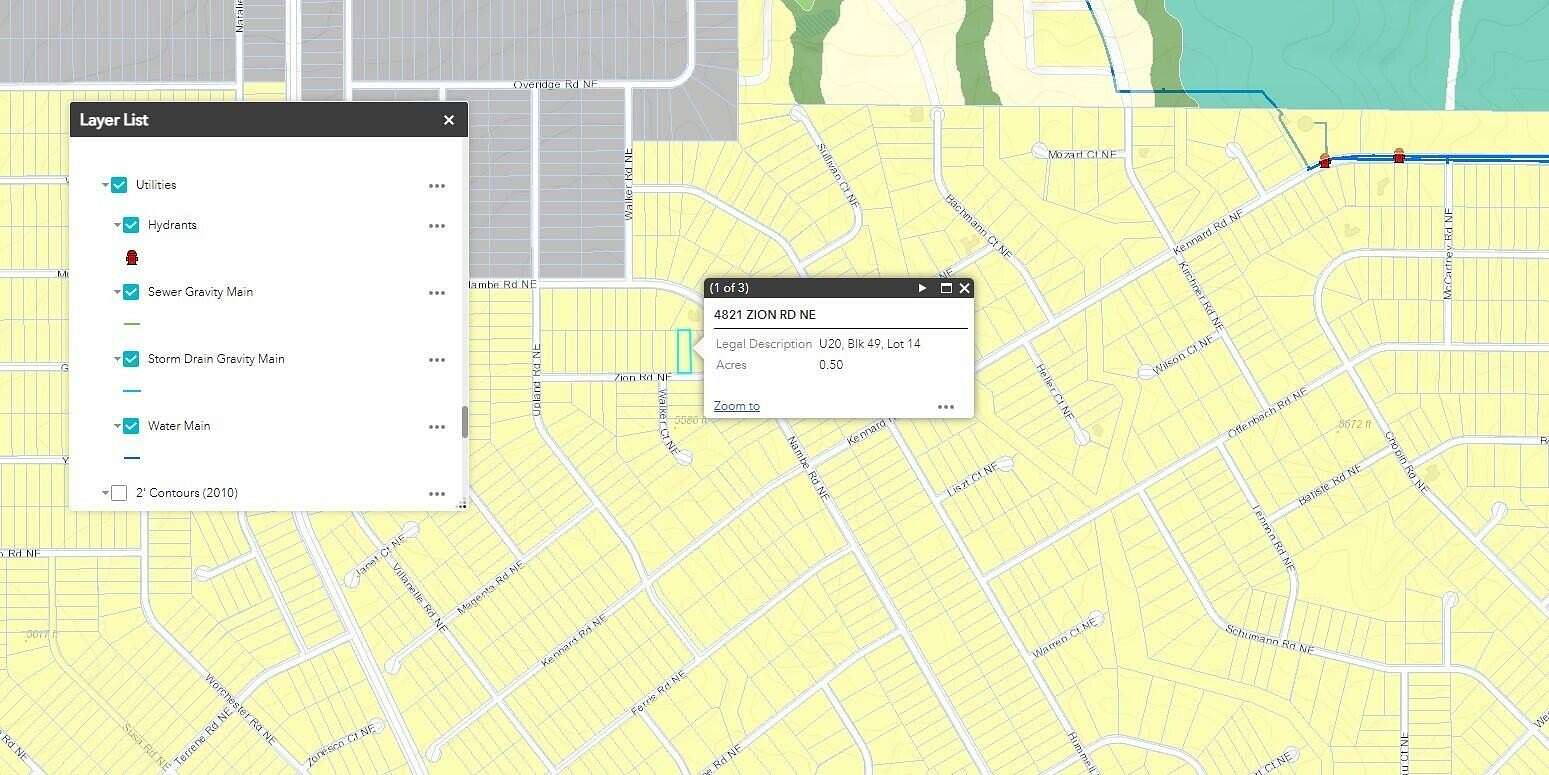Select the highlighted parcel on Zion Rd
The image size is (1549, 775).
point(685,351)
